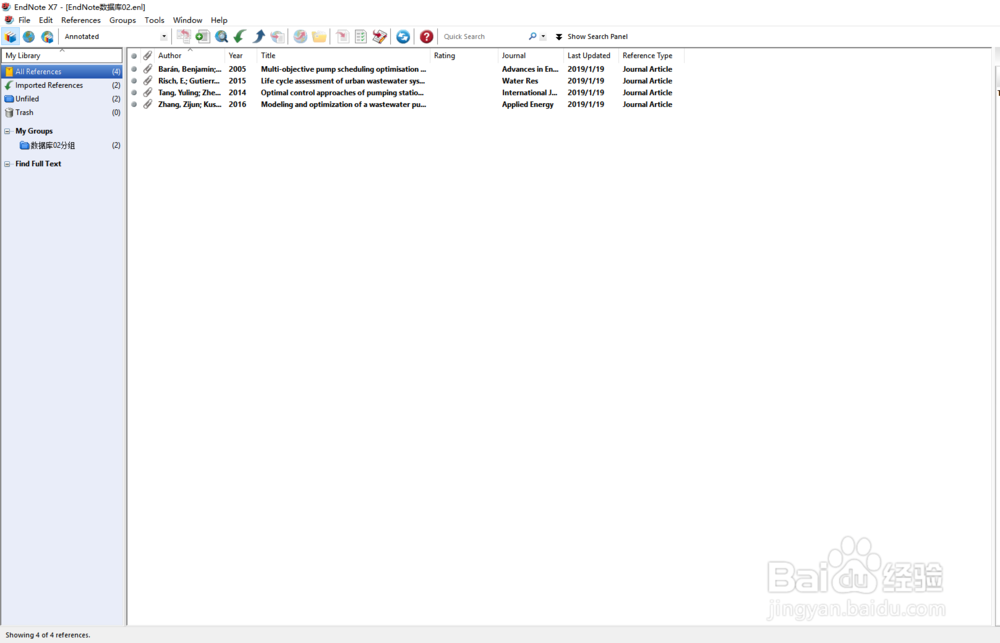Click the New Reference icon

point(203,36)
